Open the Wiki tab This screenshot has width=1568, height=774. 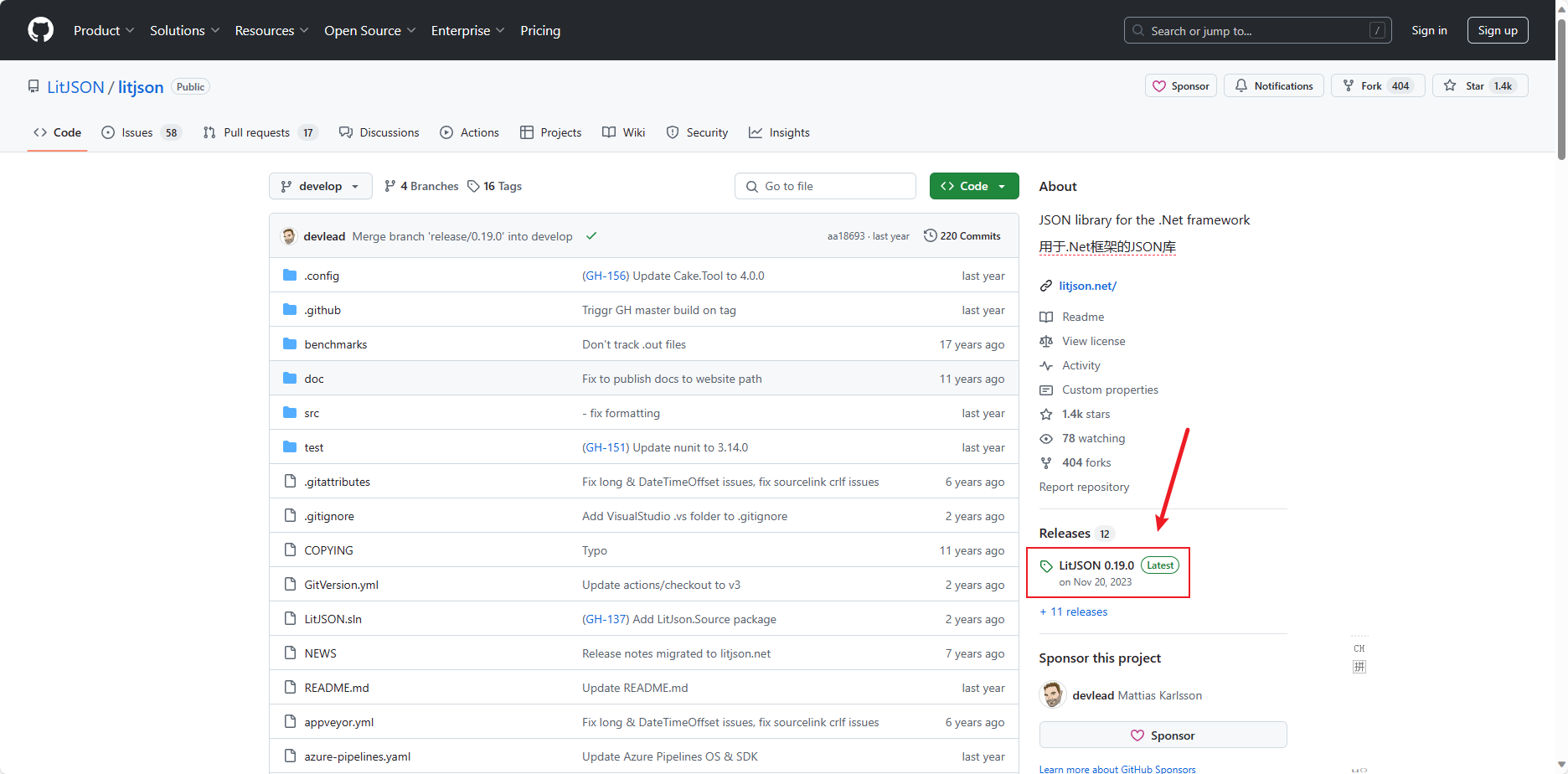coord(623,132)
